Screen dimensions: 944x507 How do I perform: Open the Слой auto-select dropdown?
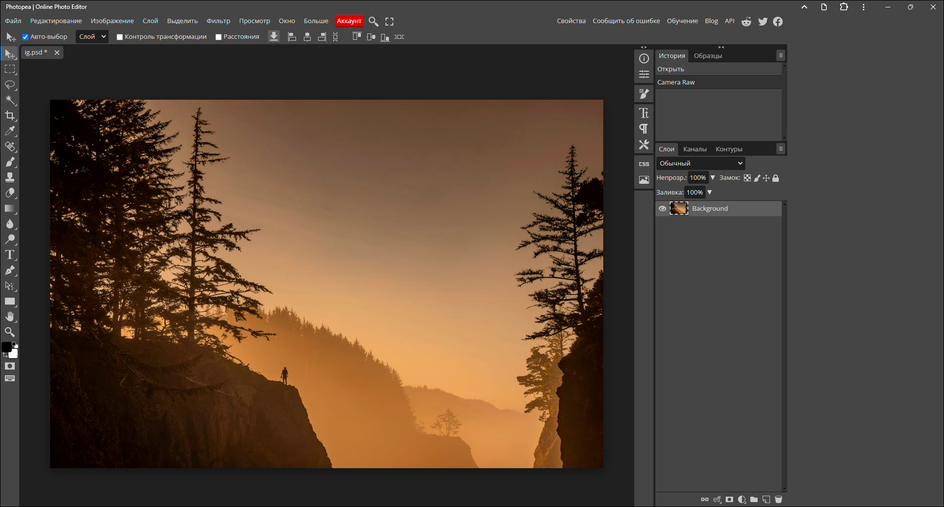point(92,37)
